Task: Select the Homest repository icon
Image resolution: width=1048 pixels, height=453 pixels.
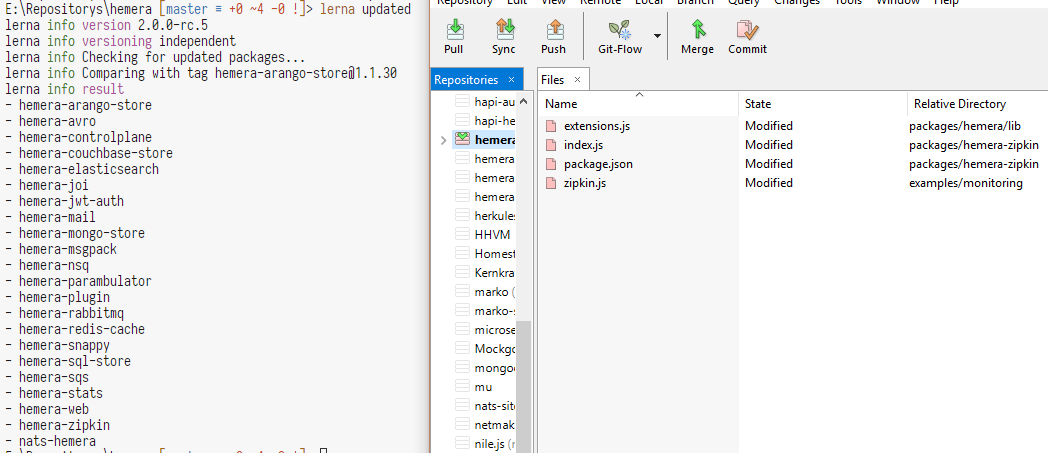Action: (463, 253)
